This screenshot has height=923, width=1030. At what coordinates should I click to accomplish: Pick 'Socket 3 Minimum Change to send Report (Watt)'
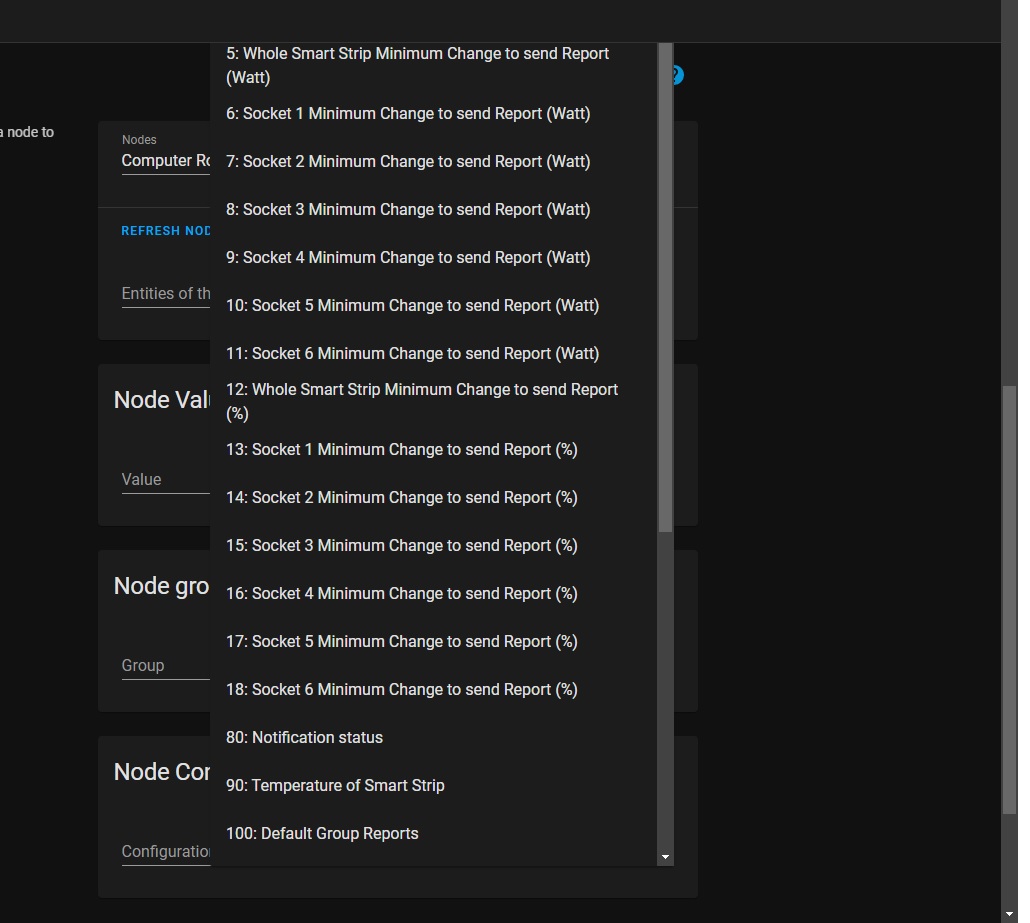tap(408, 209)
